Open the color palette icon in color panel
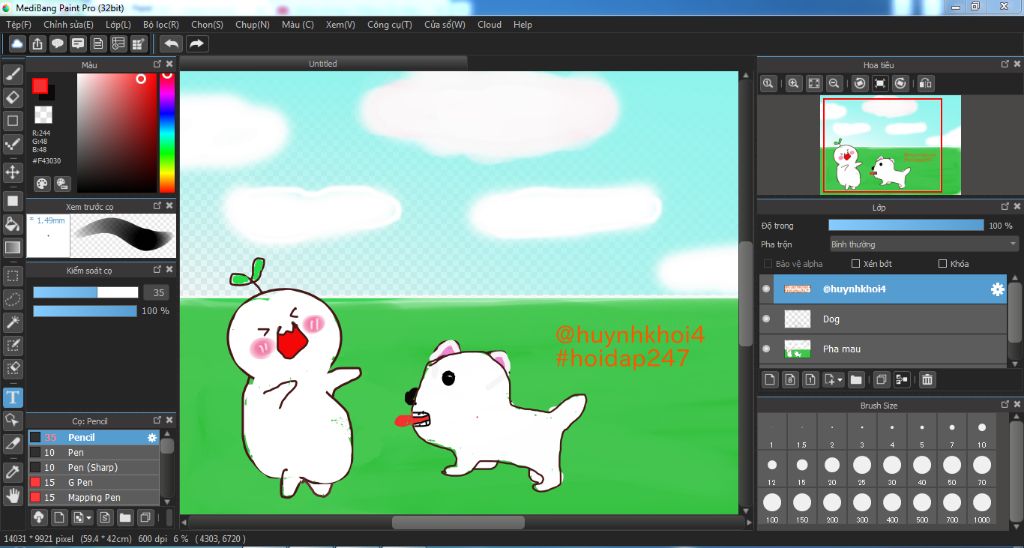Viewport: 1024px width, 548px height. (x=42, y=184)
